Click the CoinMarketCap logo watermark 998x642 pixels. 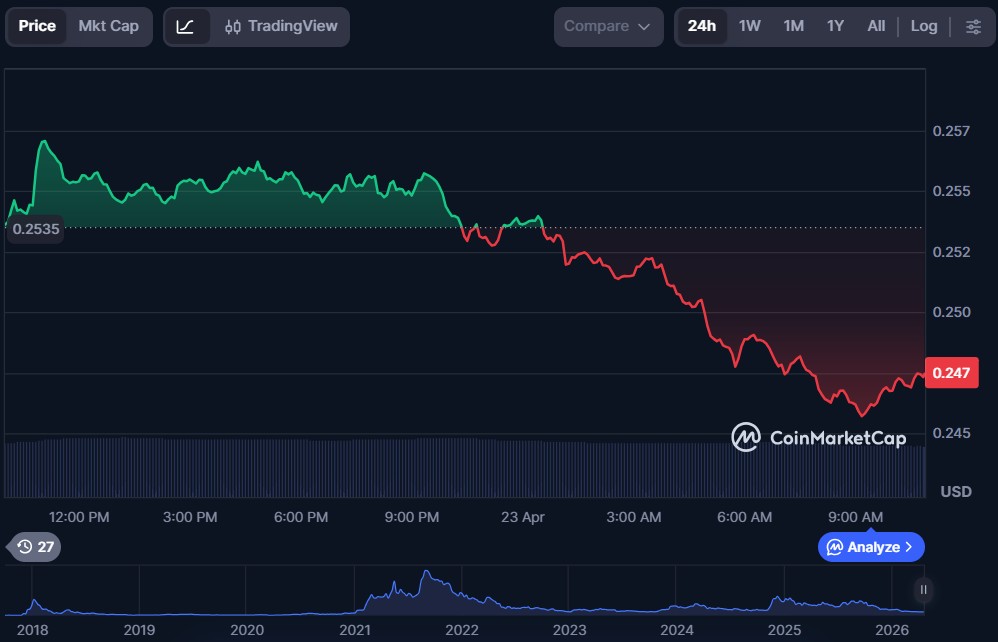coord(818,438)
